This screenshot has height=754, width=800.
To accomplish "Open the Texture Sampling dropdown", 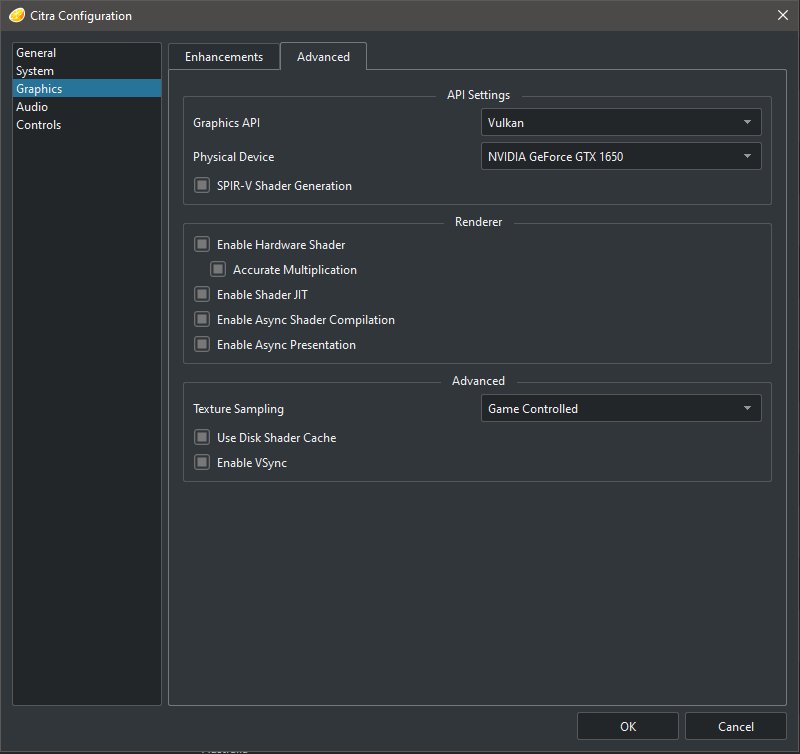I will pos(621,409).
